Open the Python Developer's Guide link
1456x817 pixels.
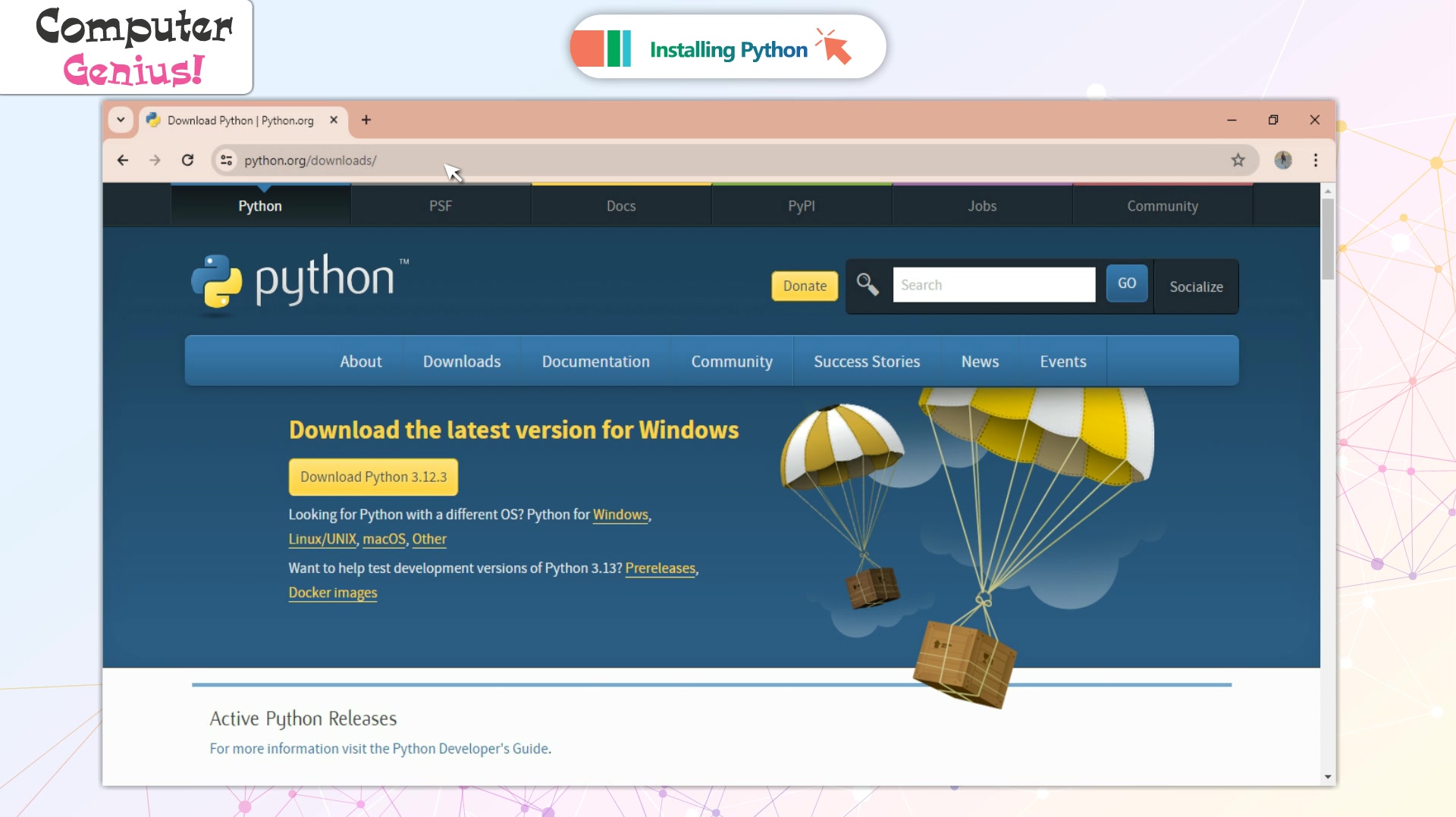(470, 749)
